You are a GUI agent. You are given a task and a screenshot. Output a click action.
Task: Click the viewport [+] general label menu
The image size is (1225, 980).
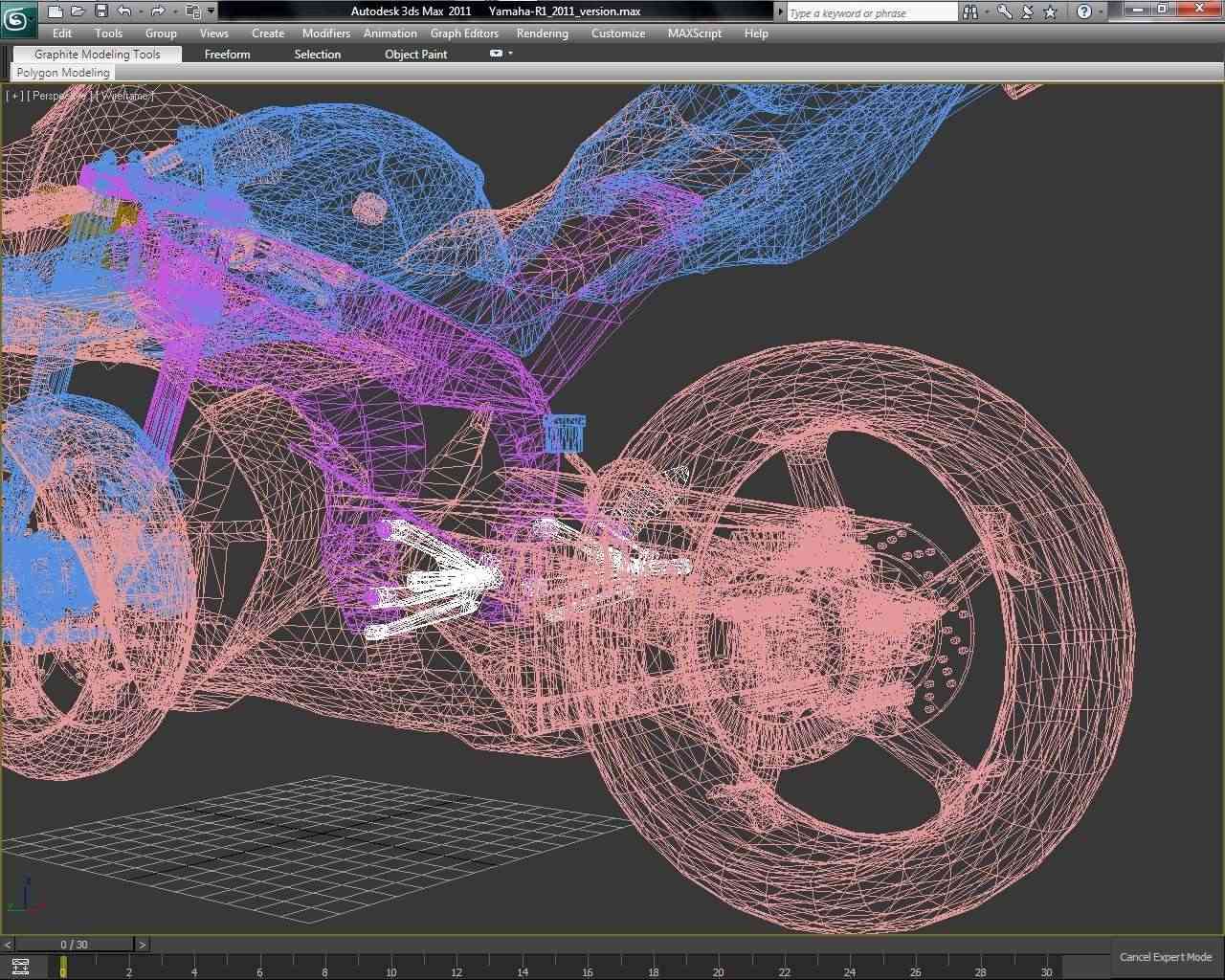coord(14,96)
